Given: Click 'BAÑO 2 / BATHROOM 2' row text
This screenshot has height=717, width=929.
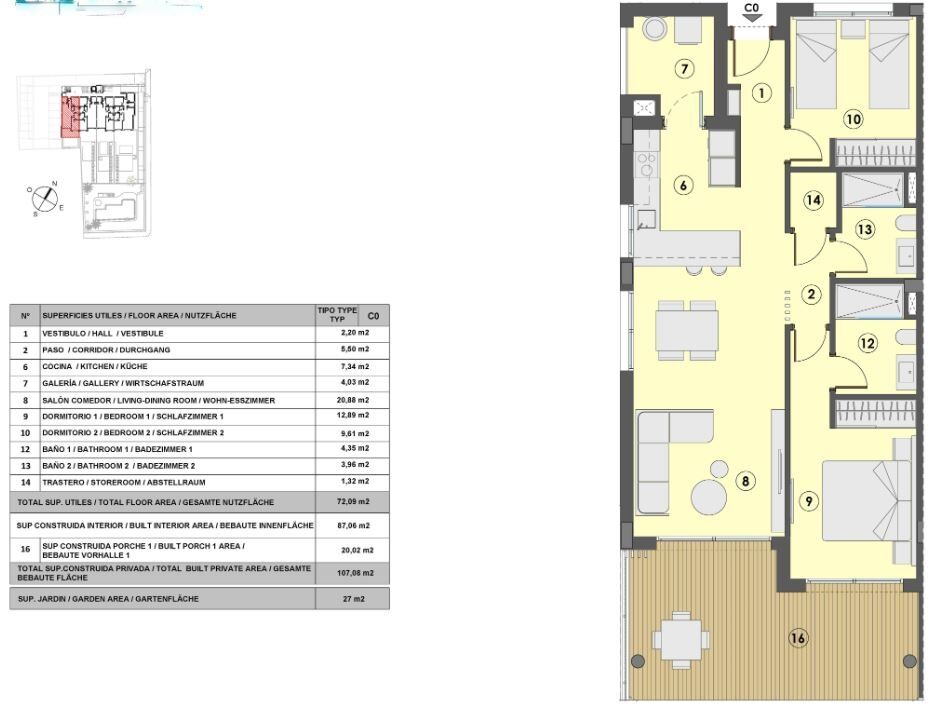Looking at the screenshot, I should pos(118,466).
